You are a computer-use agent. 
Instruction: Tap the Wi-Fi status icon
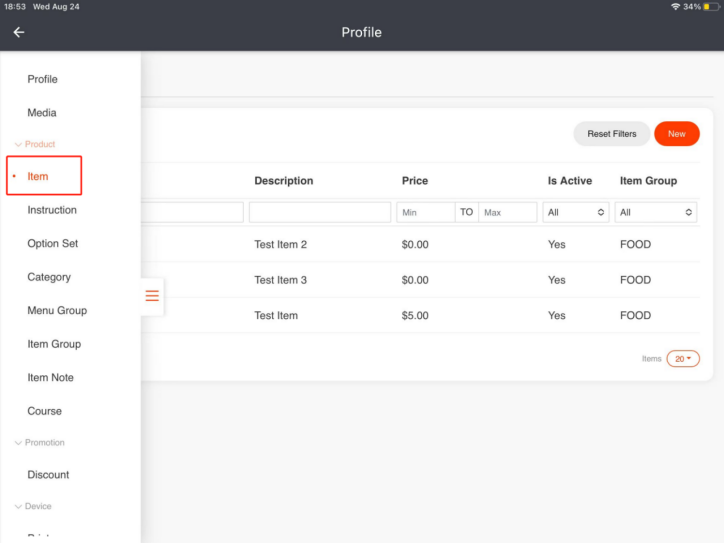[676, 7]
